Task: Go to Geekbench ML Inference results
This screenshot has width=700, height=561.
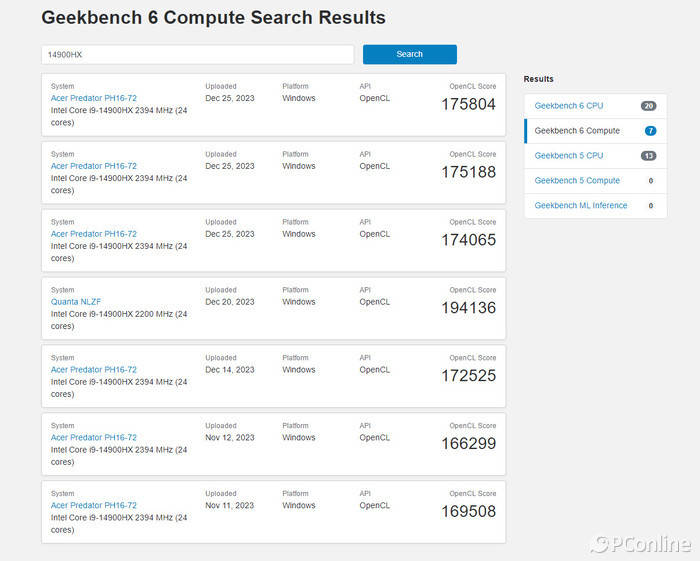Action: pos(581,206)
